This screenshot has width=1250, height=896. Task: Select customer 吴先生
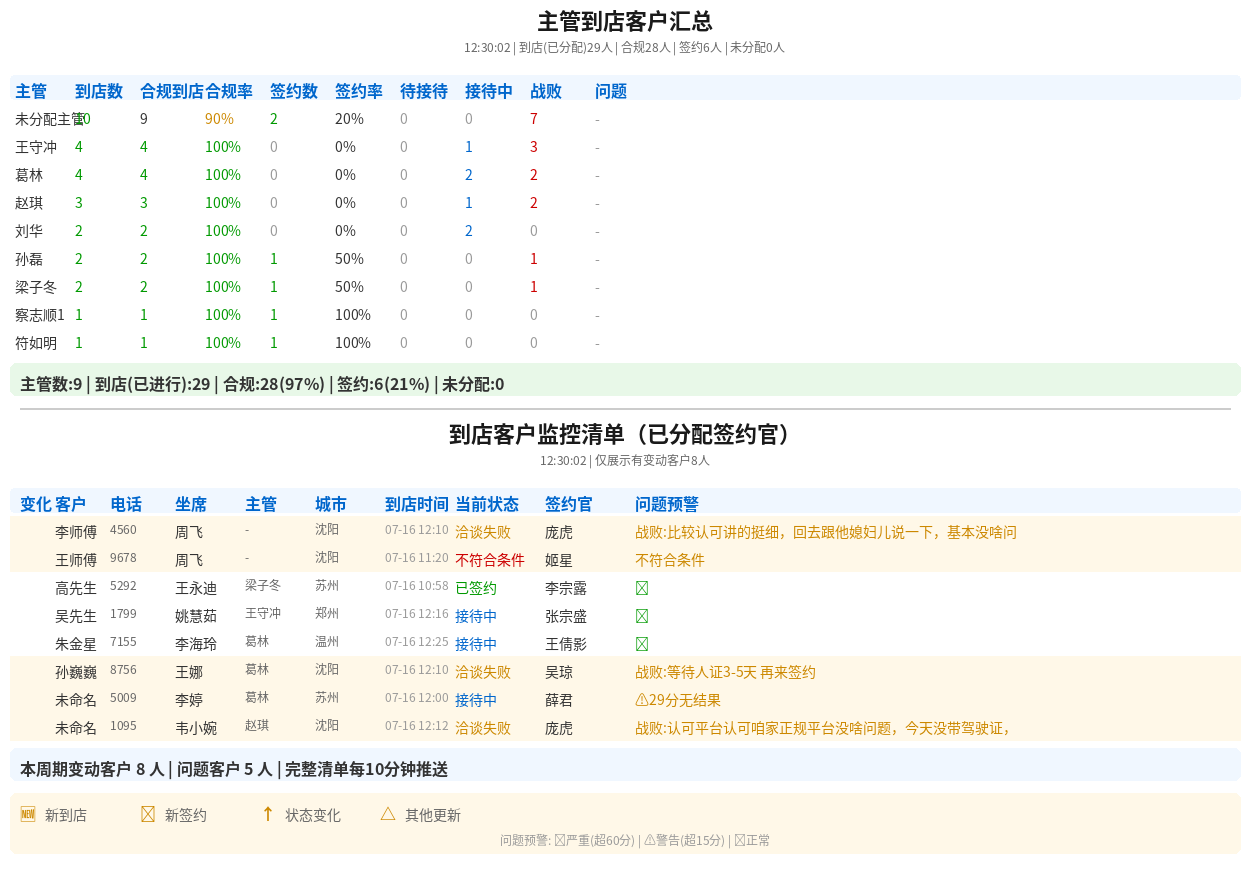coord(76,616)
